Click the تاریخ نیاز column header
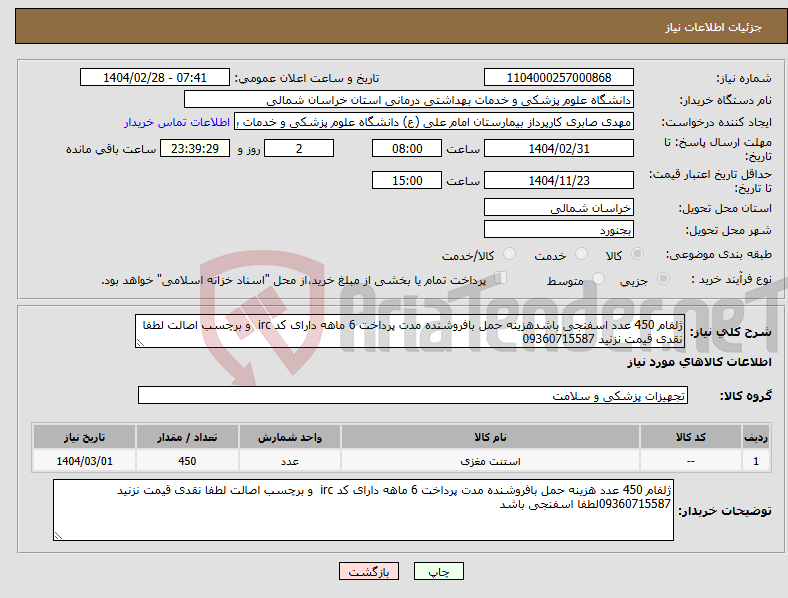Viewport: 788px width, 598px height. (x=84, y=437)
